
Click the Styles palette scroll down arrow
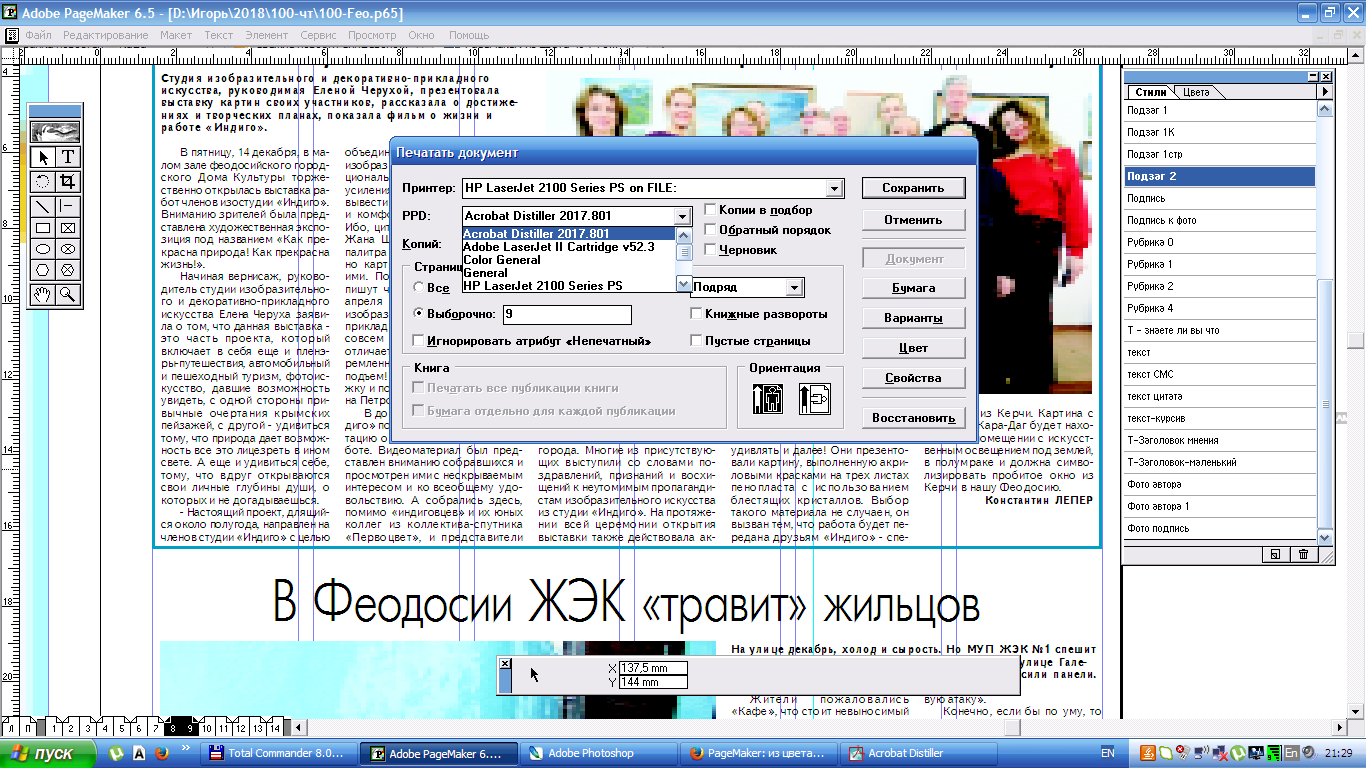pyautogui.click(x=1327, y=537)
